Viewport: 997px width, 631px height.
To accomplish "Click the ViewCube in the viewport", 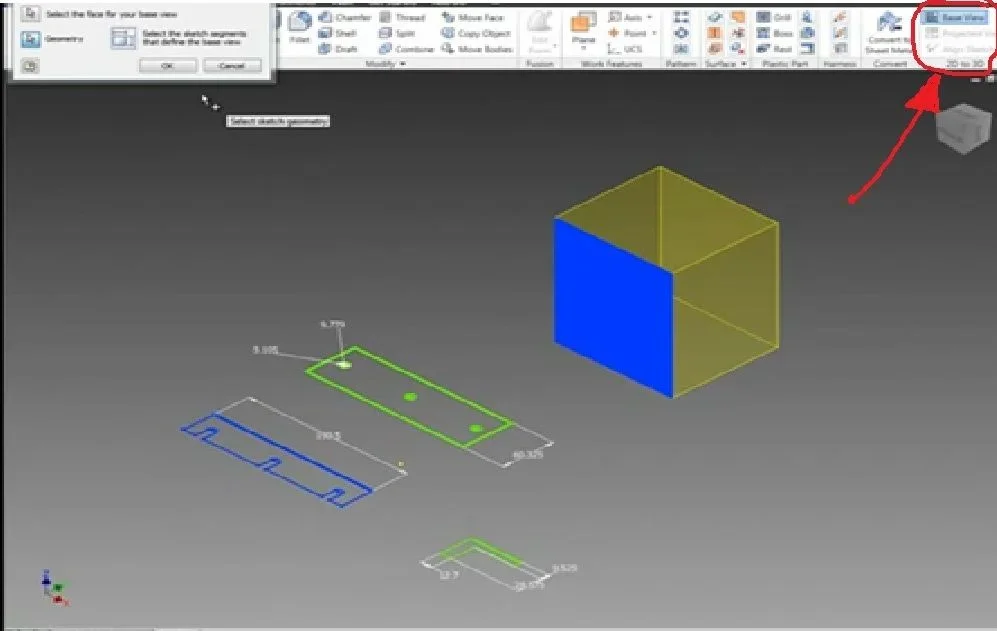I will coord(963,128).
